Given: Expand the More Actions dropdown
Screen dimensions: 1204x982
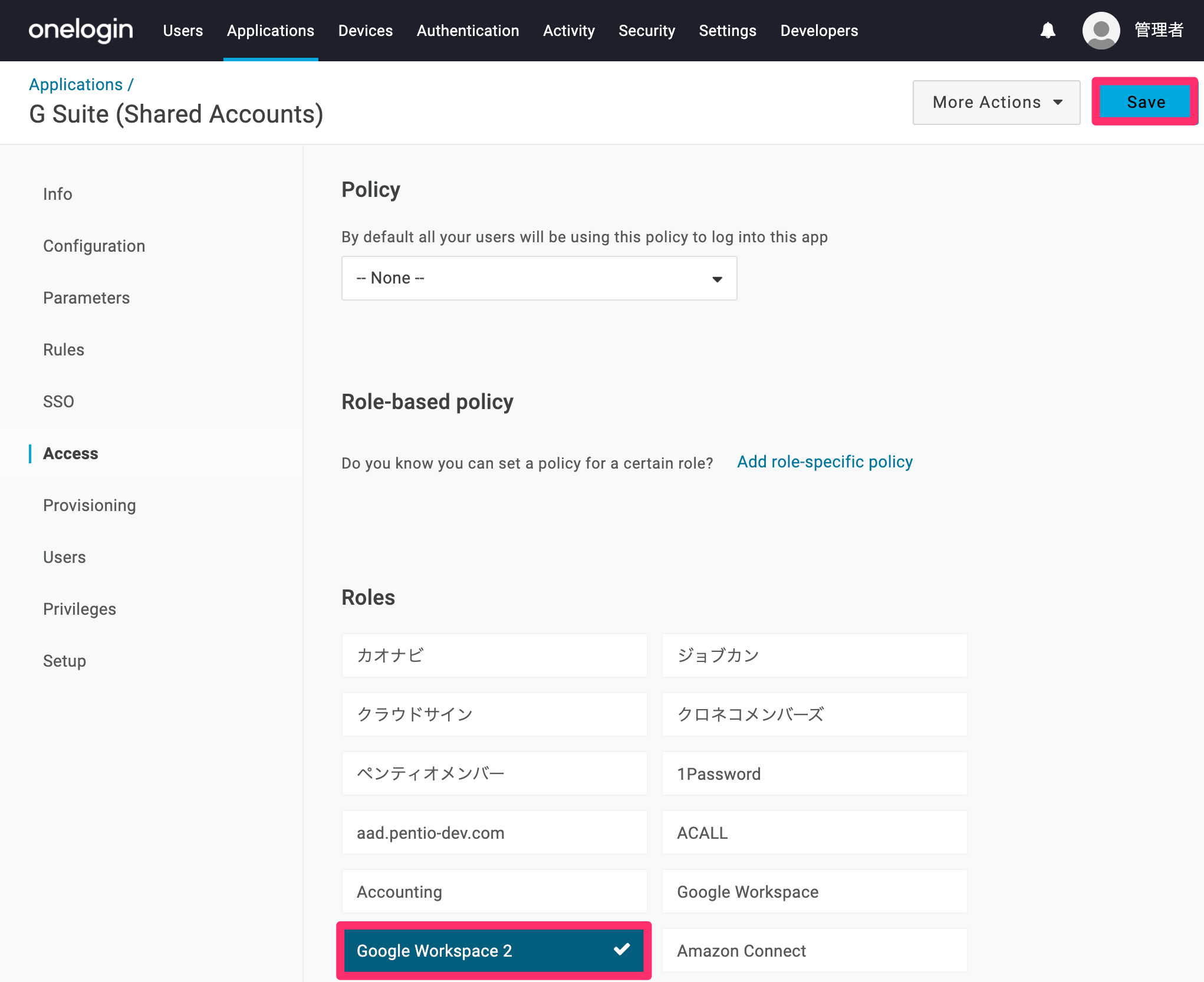Looking at the screenshot, I should point(996,103).
